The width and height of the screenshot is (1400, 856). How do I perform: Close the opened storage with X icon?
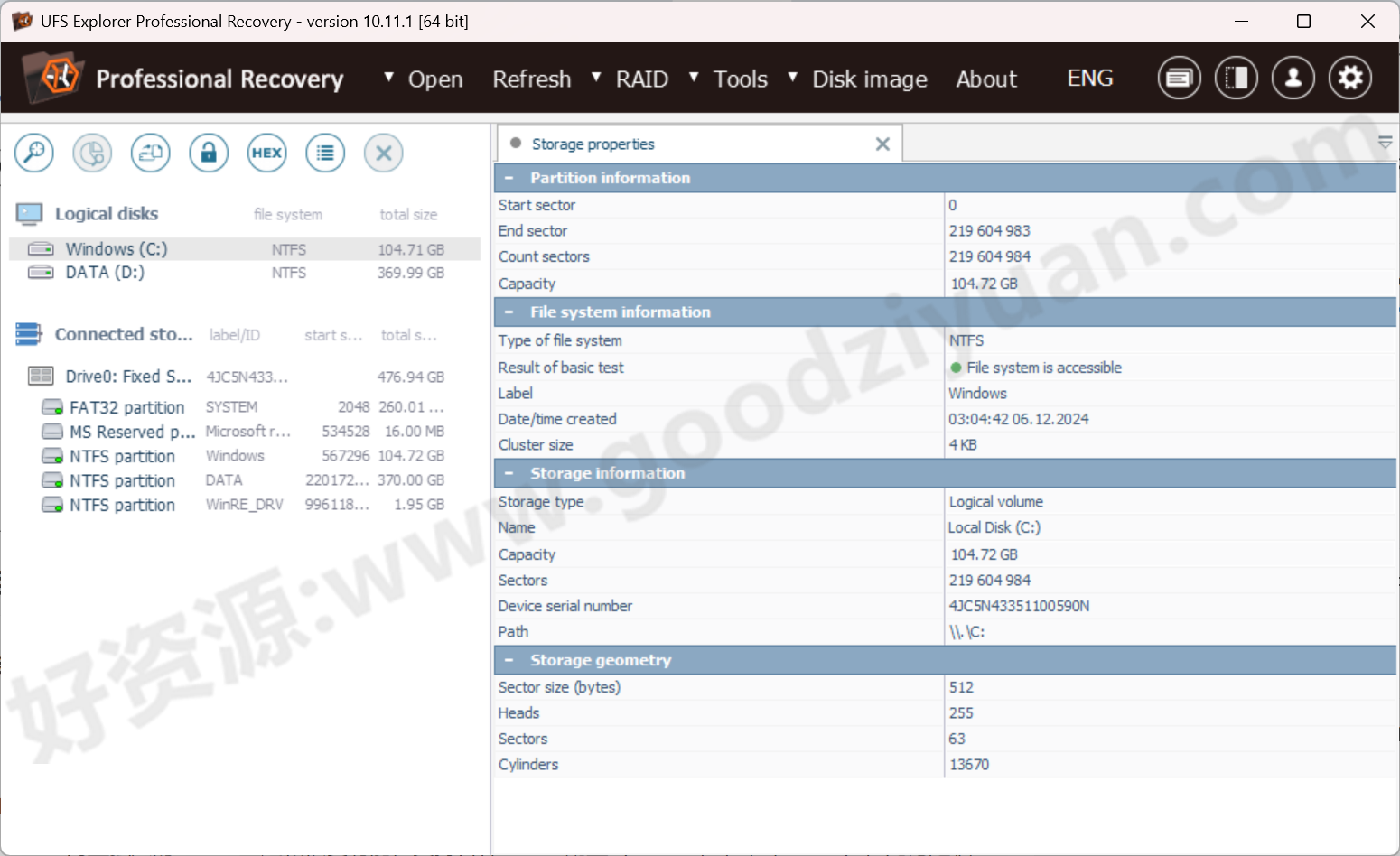point(383,153)
